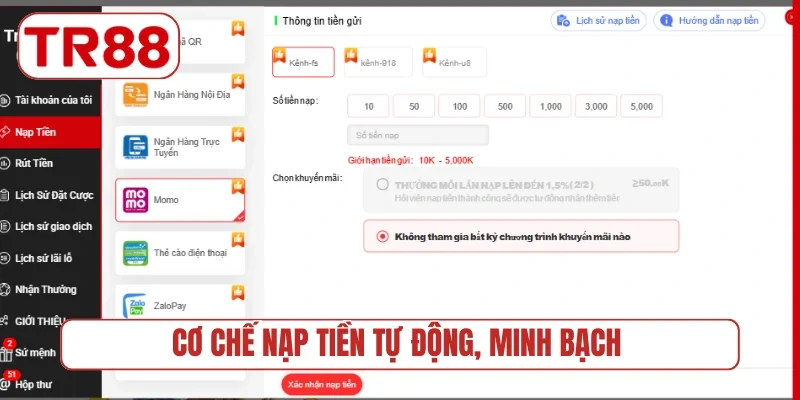Pick deposit amount 3,000

click(596, 106)
